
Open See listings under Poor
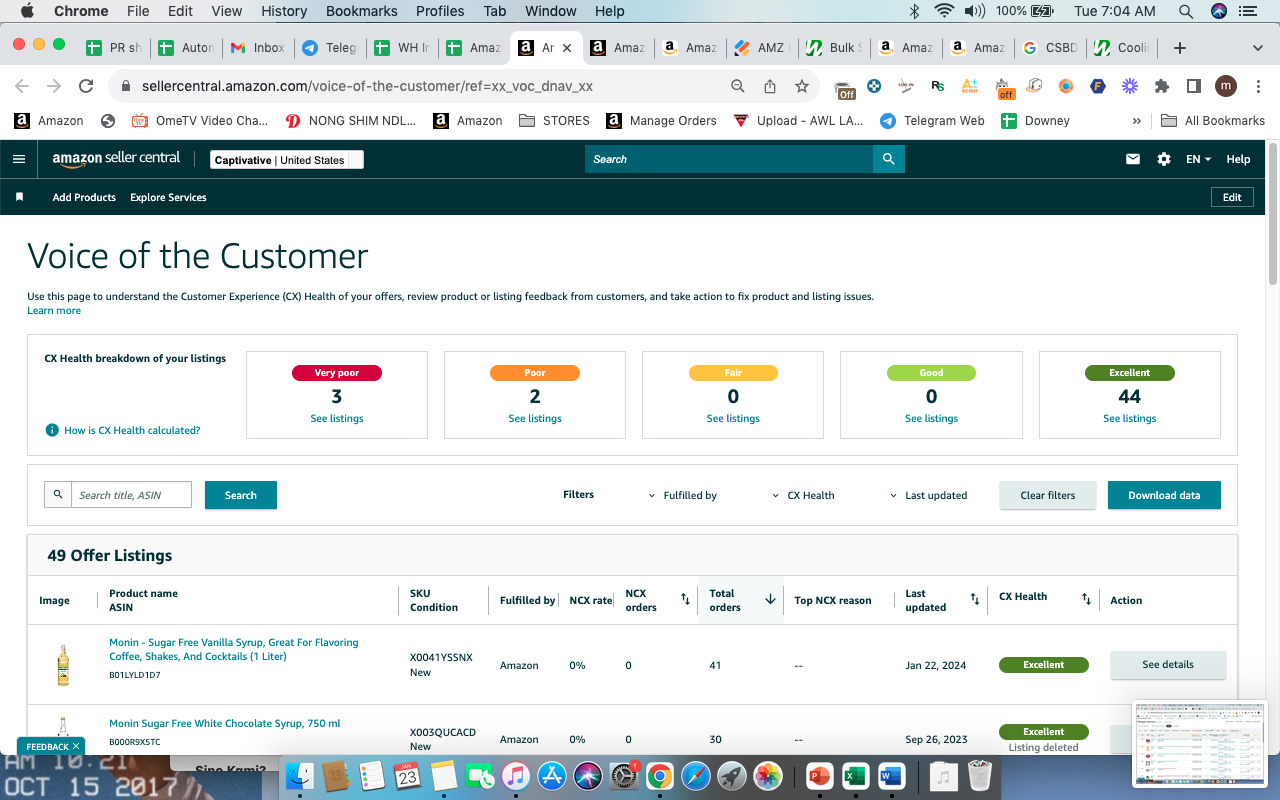(535, 419)
